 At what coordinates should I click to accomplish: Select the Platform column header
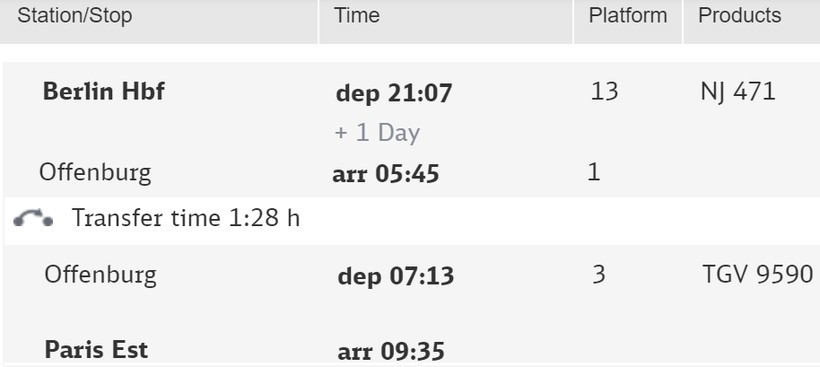(x=628, y=15)
